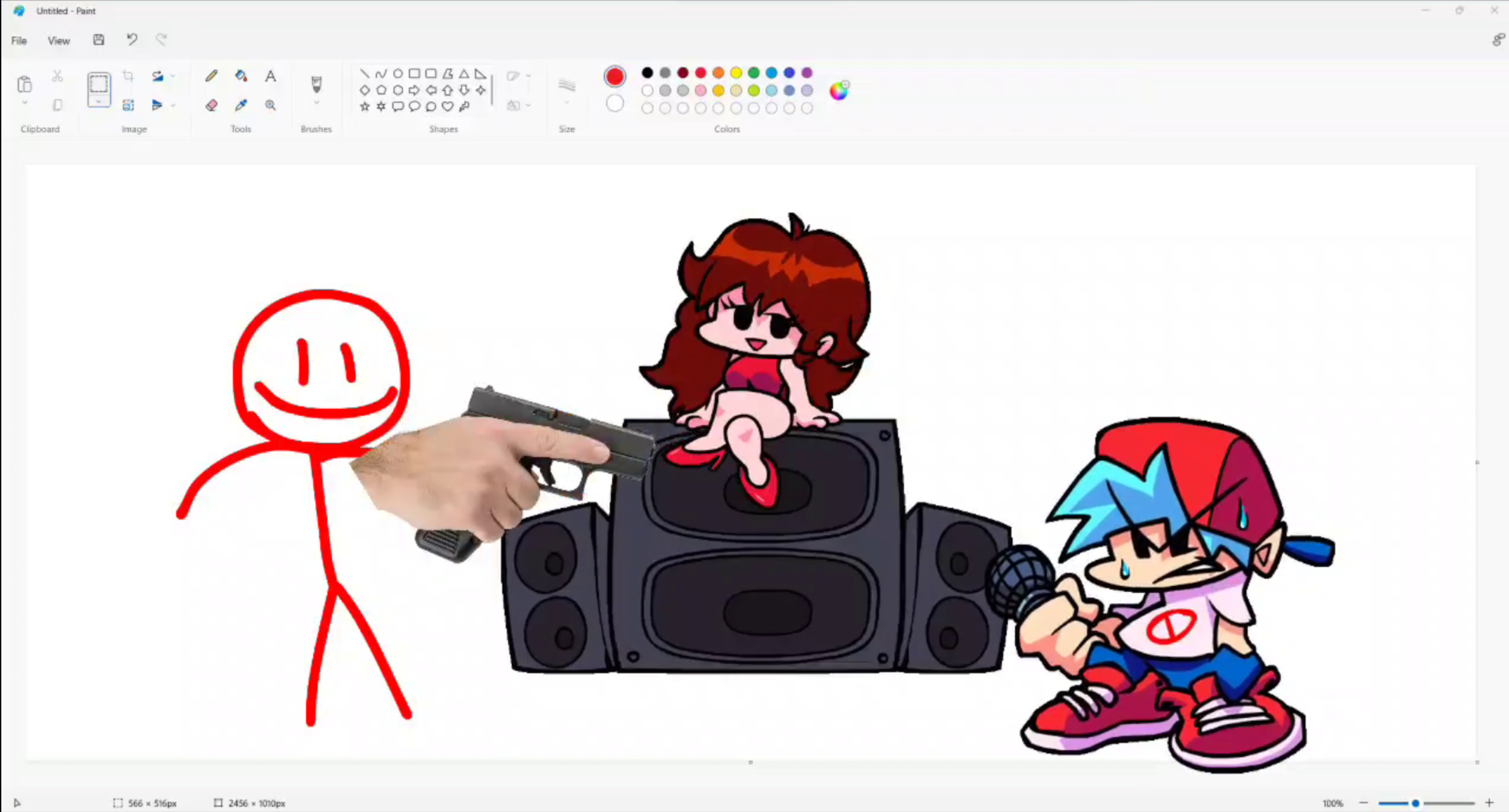
Task: Select the Eraser tool
Action: tap(212, 105)
